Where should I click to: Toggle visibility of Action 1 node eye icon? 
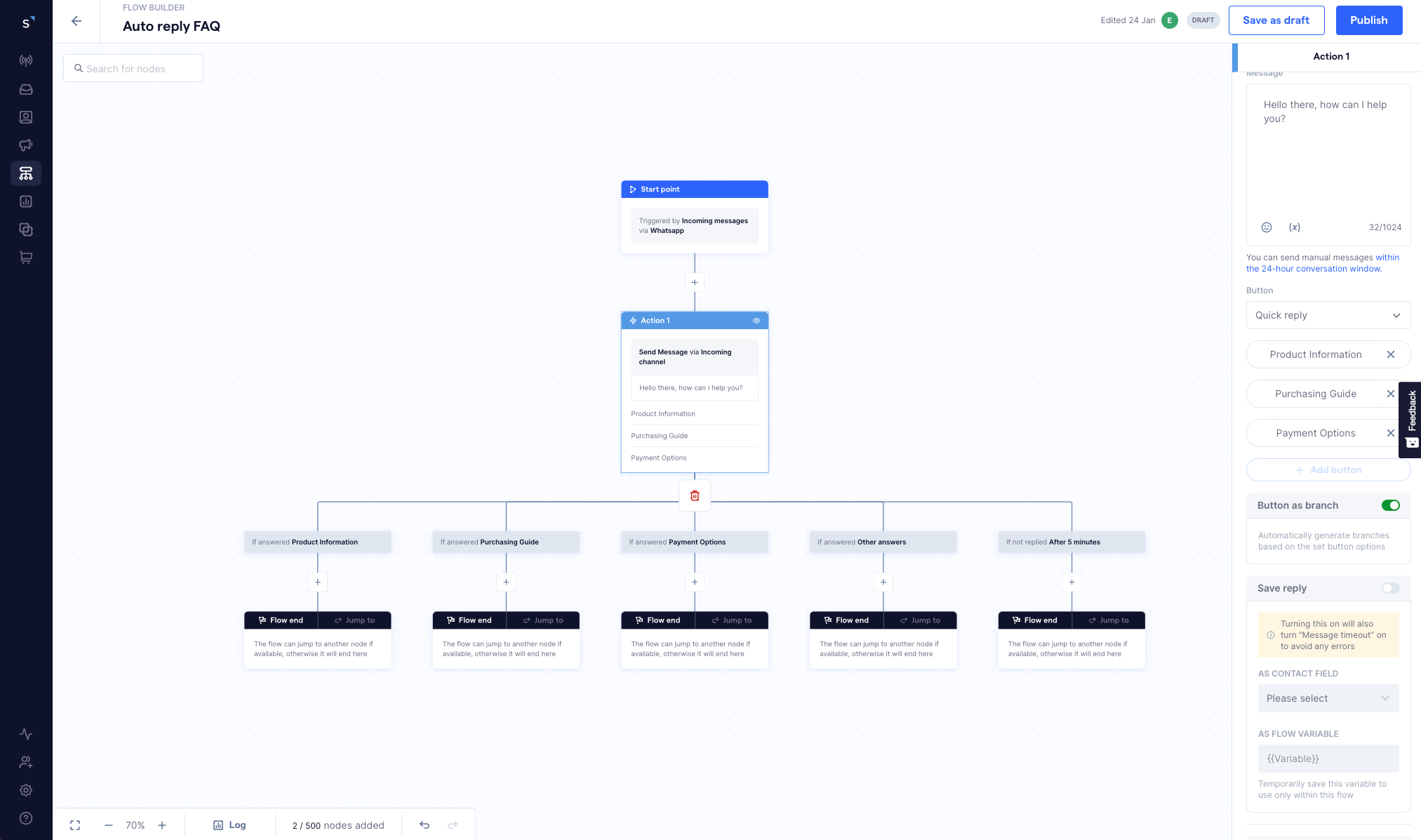757,320
